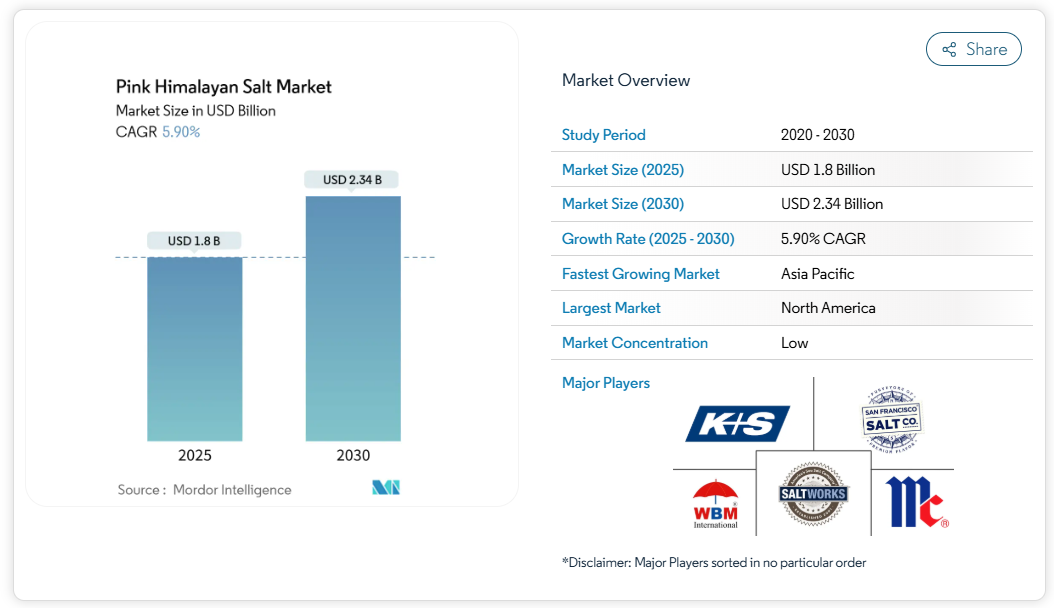Image resolution: width=1054 pixels, height=608 pixels.
Task: Click the WBM International umbrella logo
Action: click(x=715, y=503)
